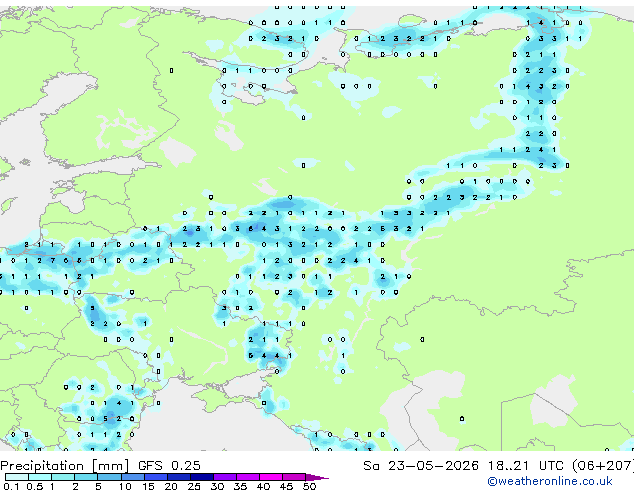This screenshot has width=634, height=490.
Task: Click the arrow tip above 50 mm legend end
Action: 317,477
